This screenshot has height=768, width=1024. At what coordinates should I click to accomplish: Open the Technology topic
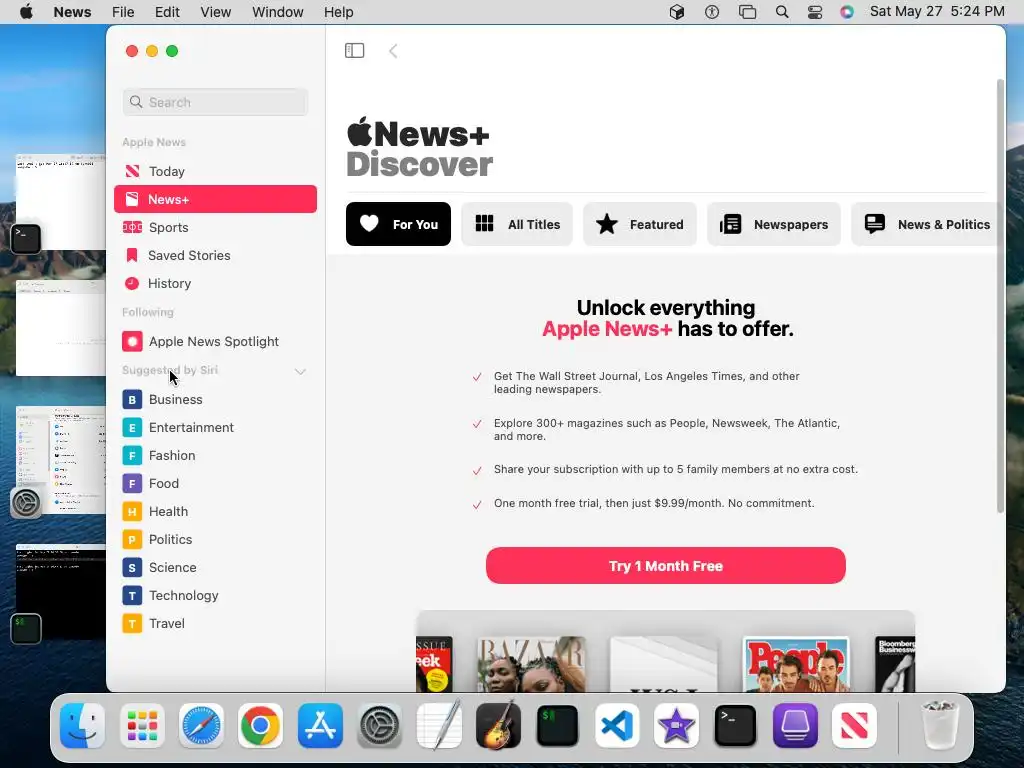point(216,596)
